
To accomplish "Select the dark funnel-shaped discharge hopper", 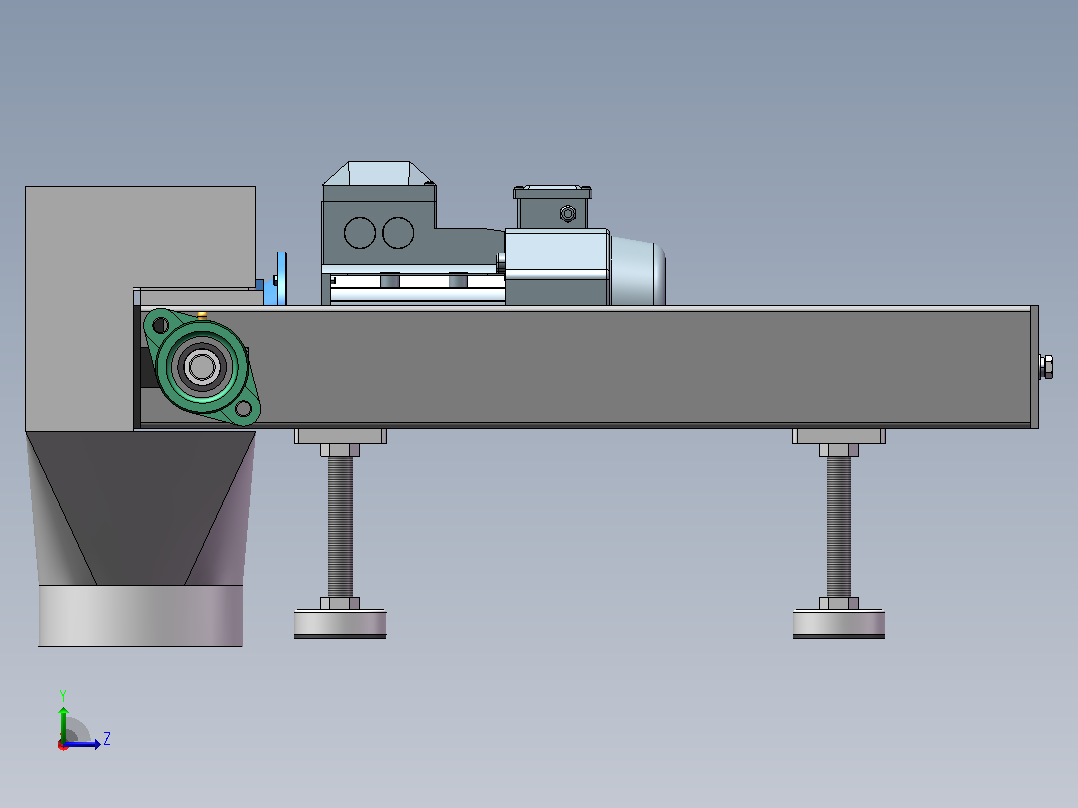I will point(140,508).
